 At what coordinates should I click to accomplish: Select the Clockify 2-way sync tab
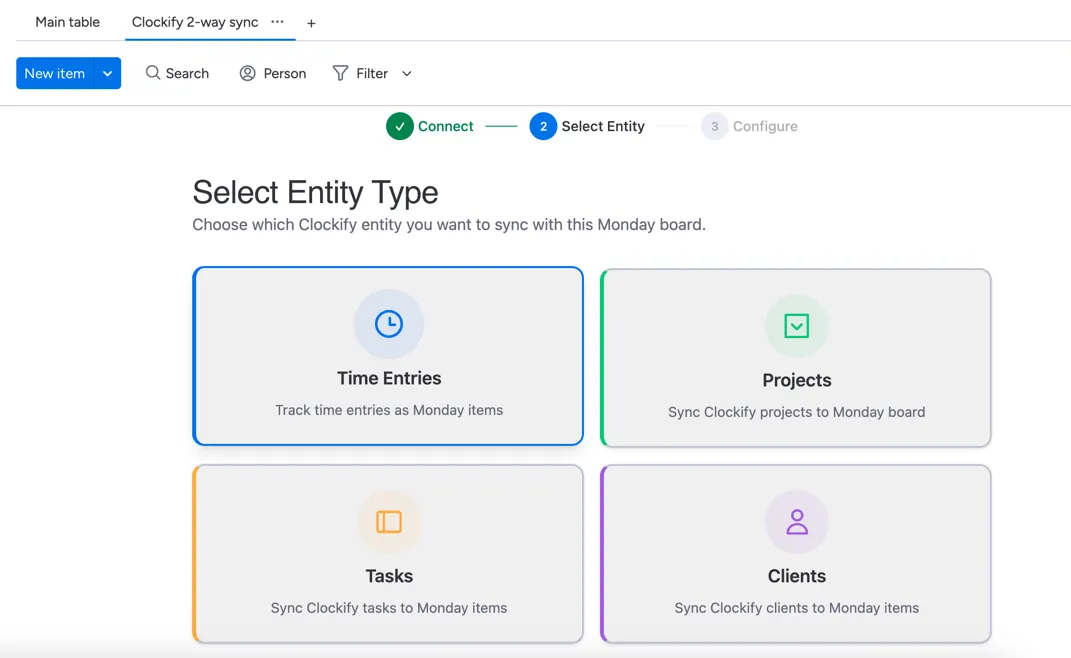coord(195,22)
